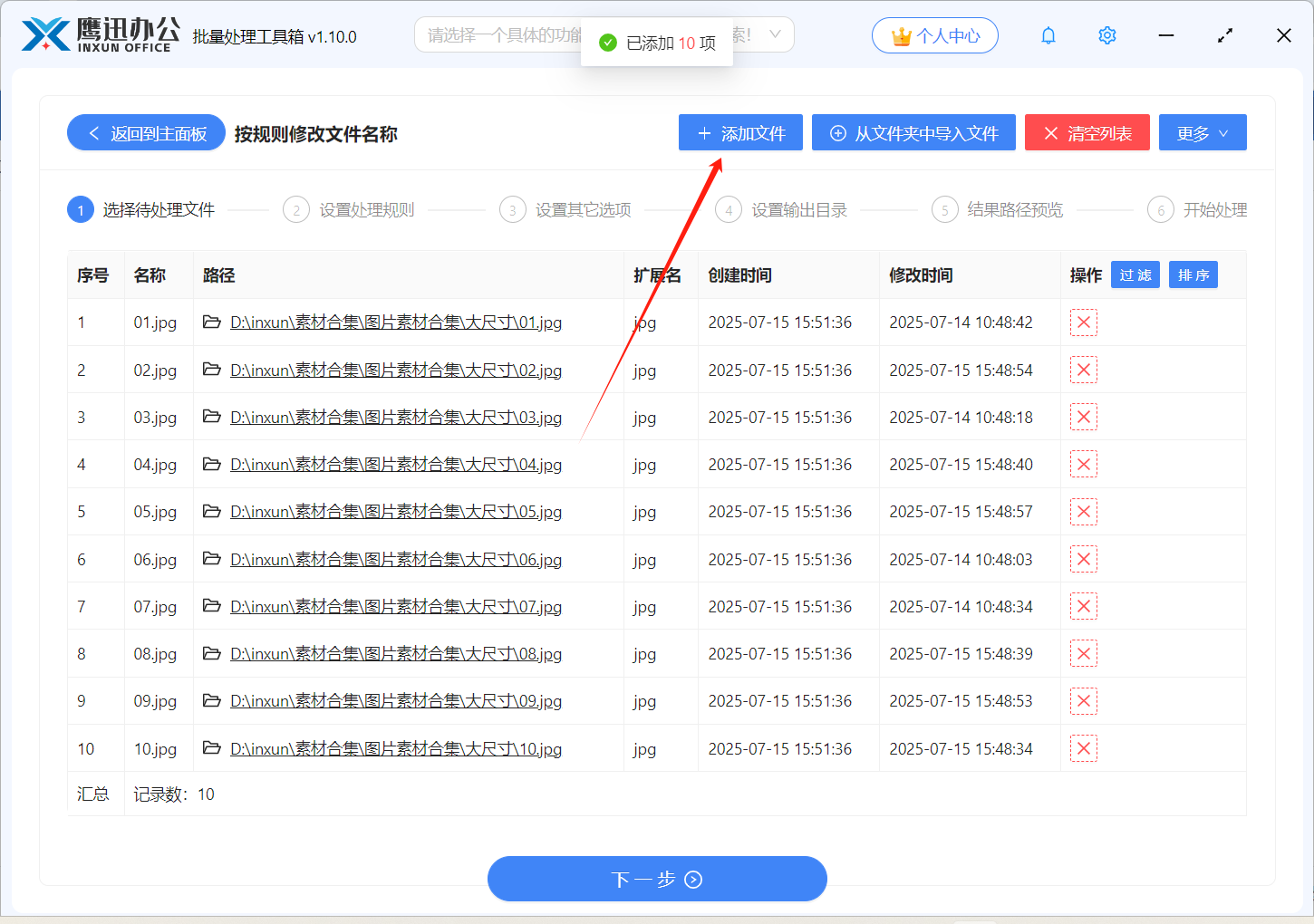Click the 记录数: 10 summary text
Screen dimensions: 1314x924
[174, 794]
